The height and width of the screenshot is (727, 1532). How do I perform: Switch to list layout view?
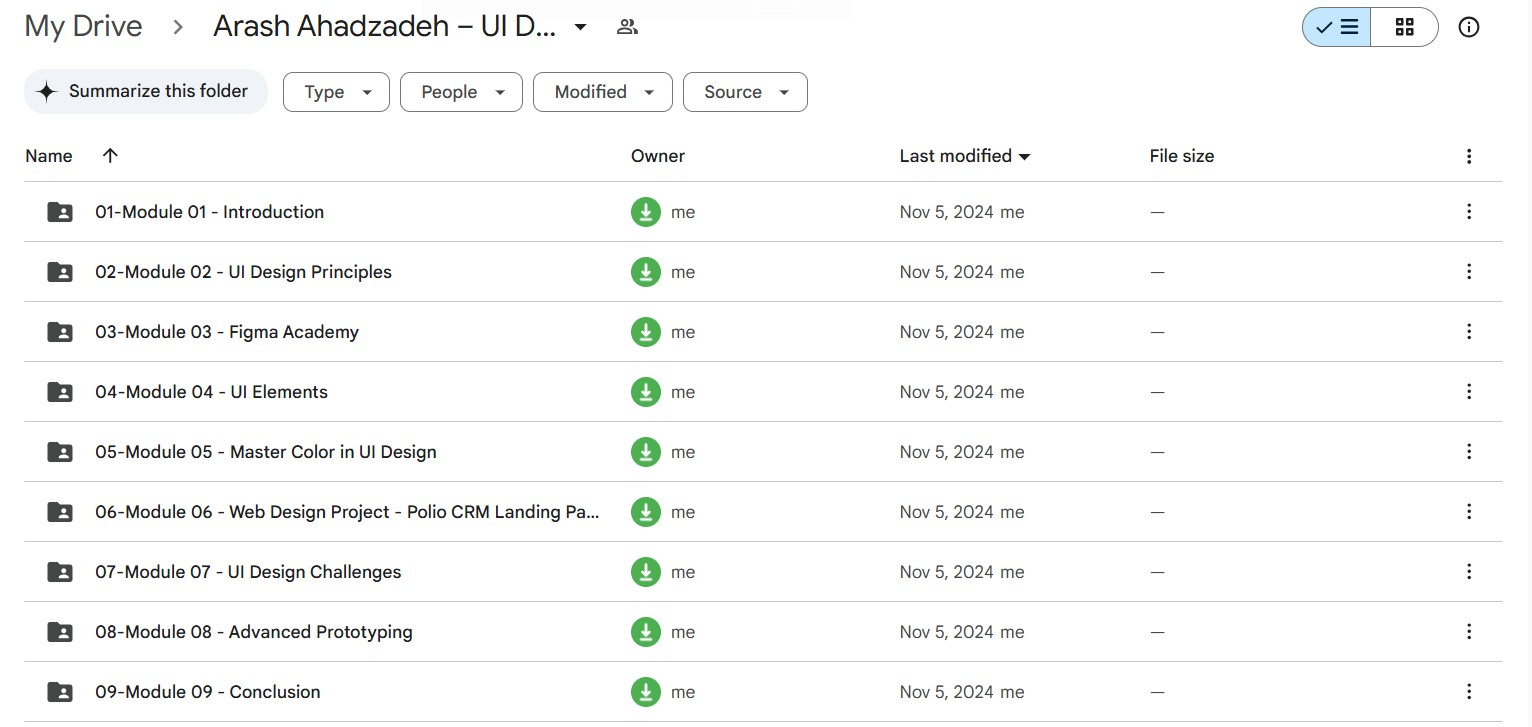pos(1336,27)
